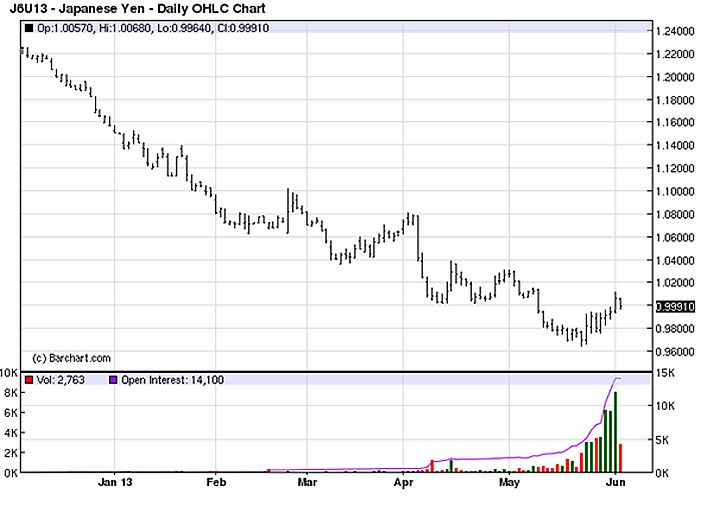Screen dimensions: 701x513
Task: Click the latest OHLC price bar
Action: [620, 304]
